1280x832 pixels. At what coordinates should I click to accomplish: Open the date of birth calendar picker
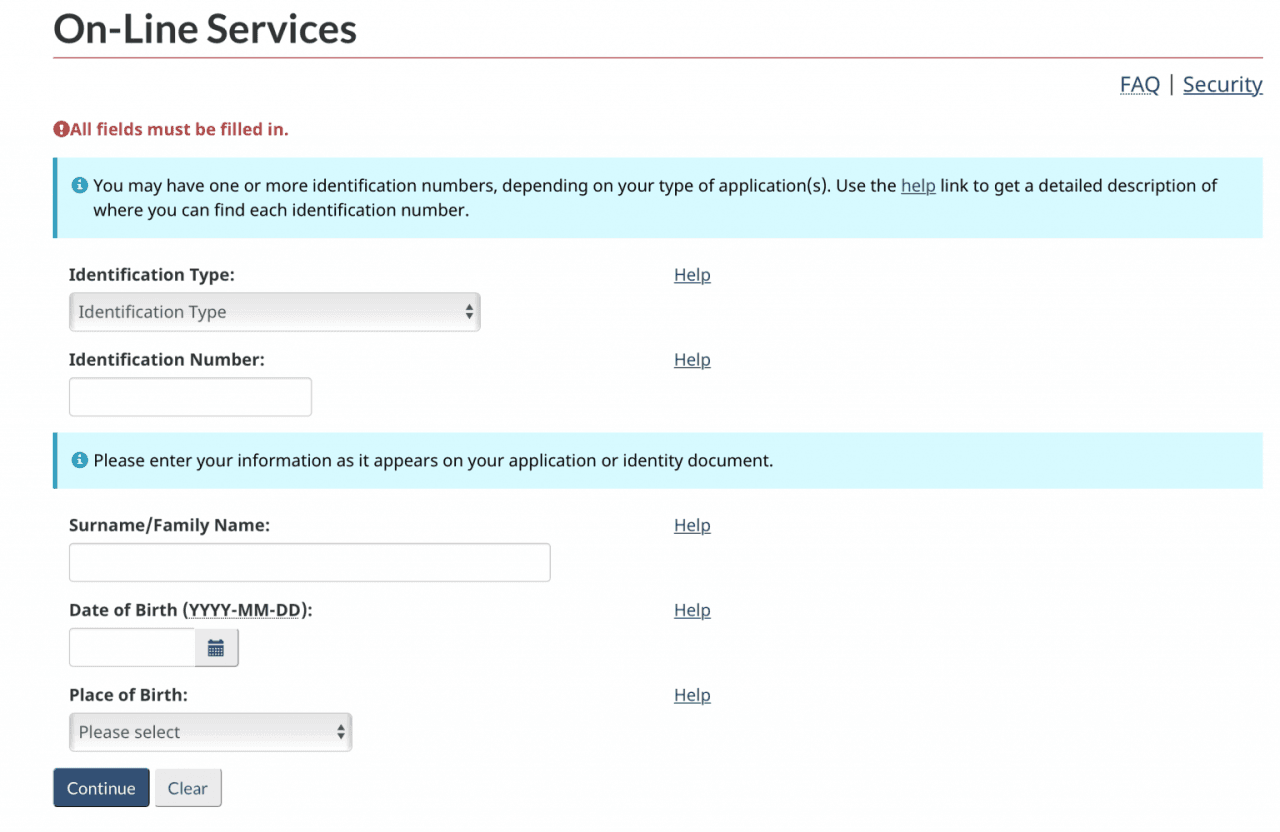click(x=216, y=648)
